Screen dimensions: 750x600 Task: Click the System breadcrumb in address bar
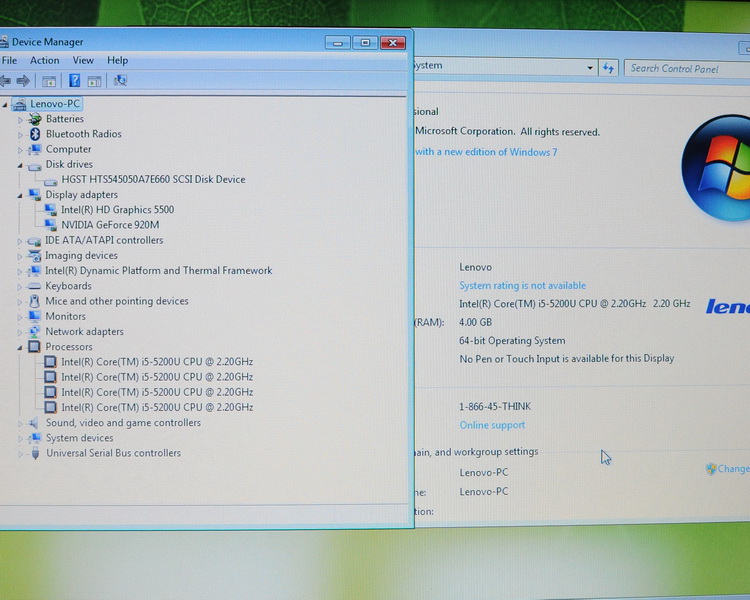(428, 66)
